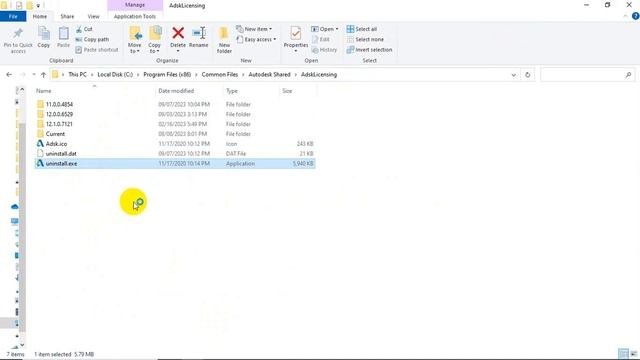Viewport: 640px width, 360px height.
Task: Select the Current folder
Action: (x=175, y=134)
